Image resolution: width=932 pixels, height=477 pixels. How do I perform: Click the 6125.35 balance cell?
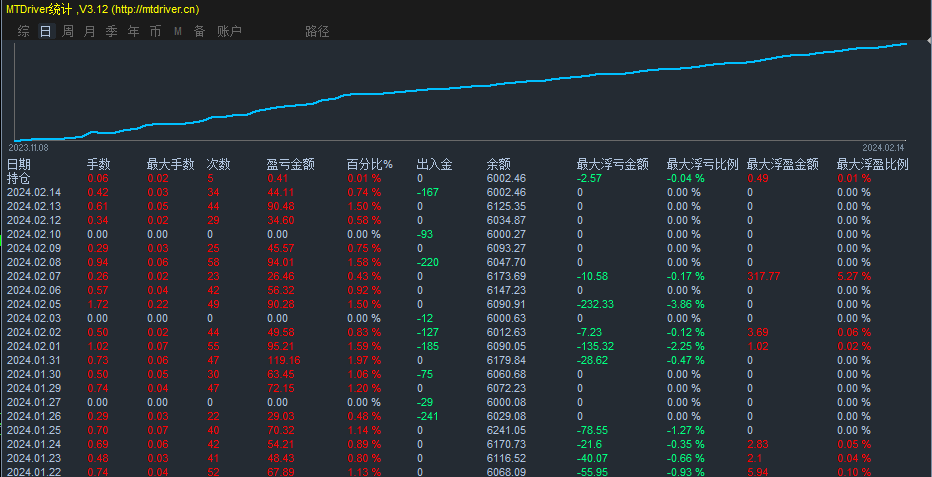tap(506, 206)
